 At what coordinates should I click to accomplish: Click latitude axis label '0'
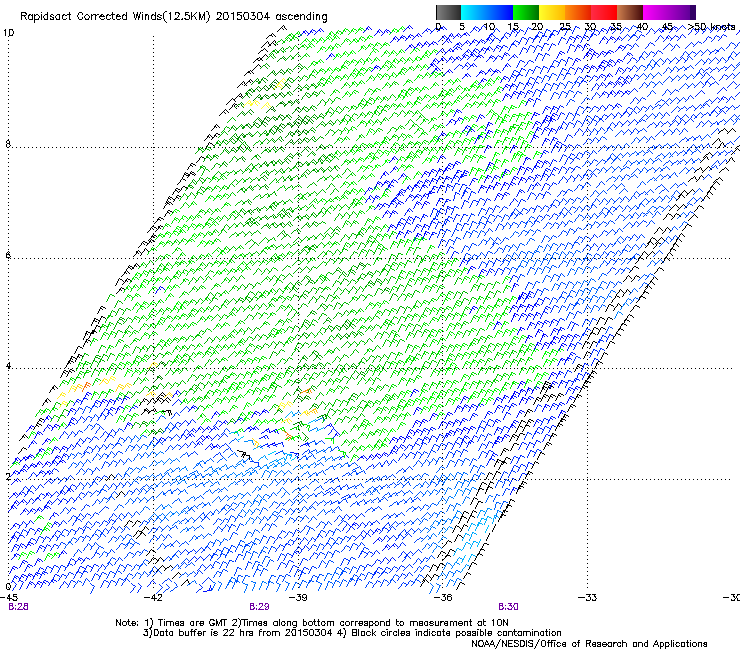tap(8, 587)
